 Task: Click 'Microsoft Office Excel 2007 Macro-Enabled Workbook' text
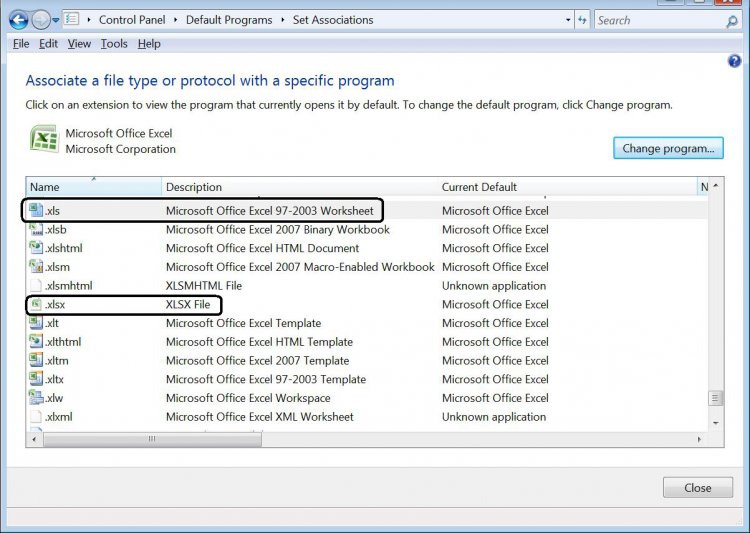[300, 266]
